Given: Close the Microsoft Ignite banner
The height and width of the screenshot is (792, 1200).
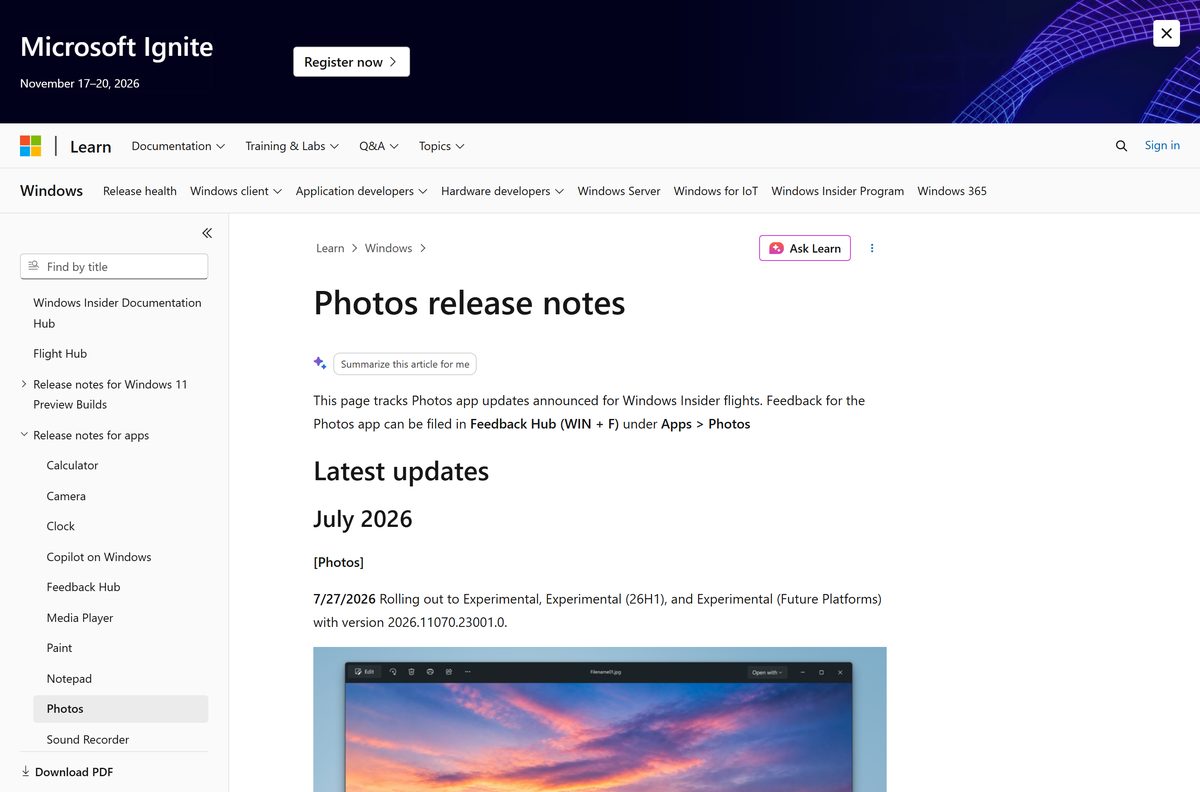Looking at the screenshot, I should [1166, 33].
